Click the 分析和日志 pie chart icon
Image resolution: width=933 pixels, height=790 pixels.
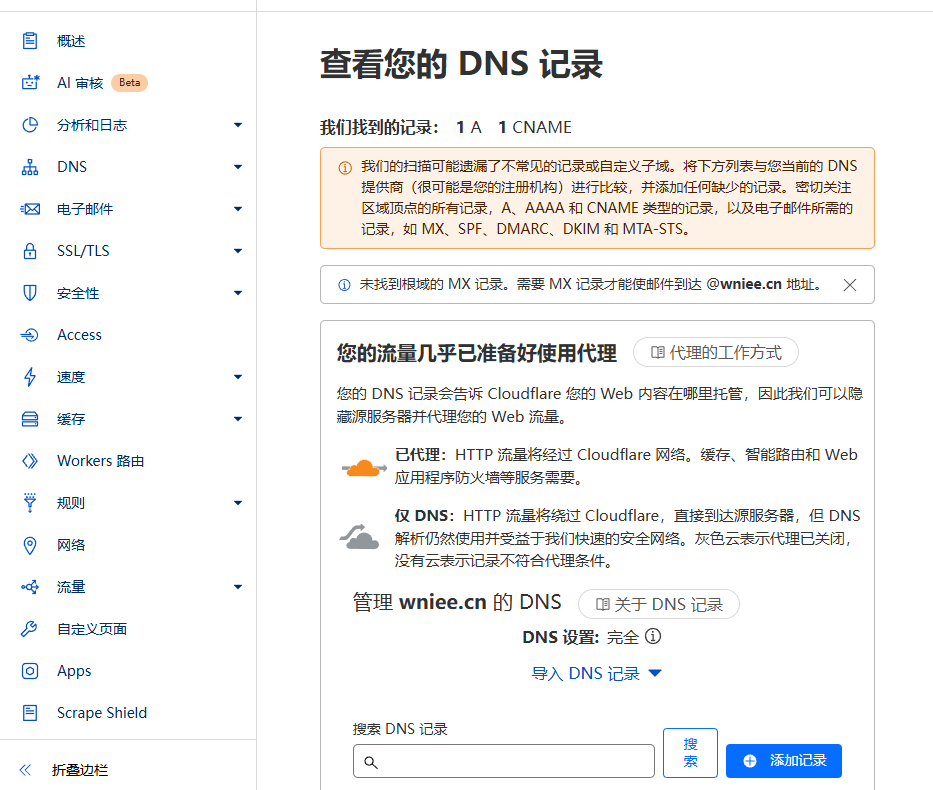(30, 125)
